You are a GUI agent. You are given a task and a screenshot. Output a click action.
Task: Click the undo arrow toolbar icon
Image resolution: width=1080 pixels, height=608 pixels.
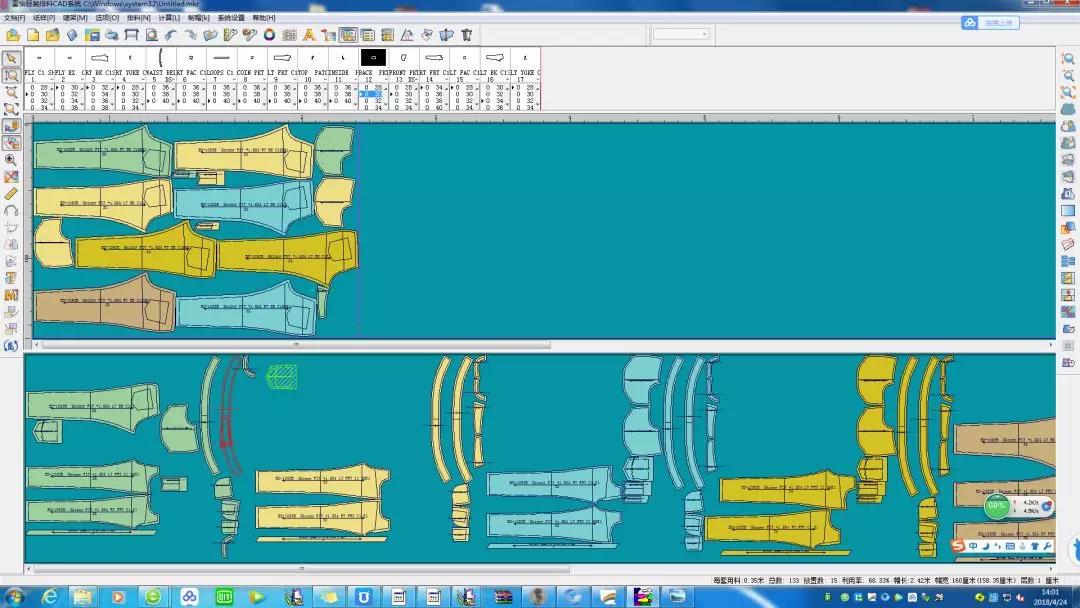171,35
